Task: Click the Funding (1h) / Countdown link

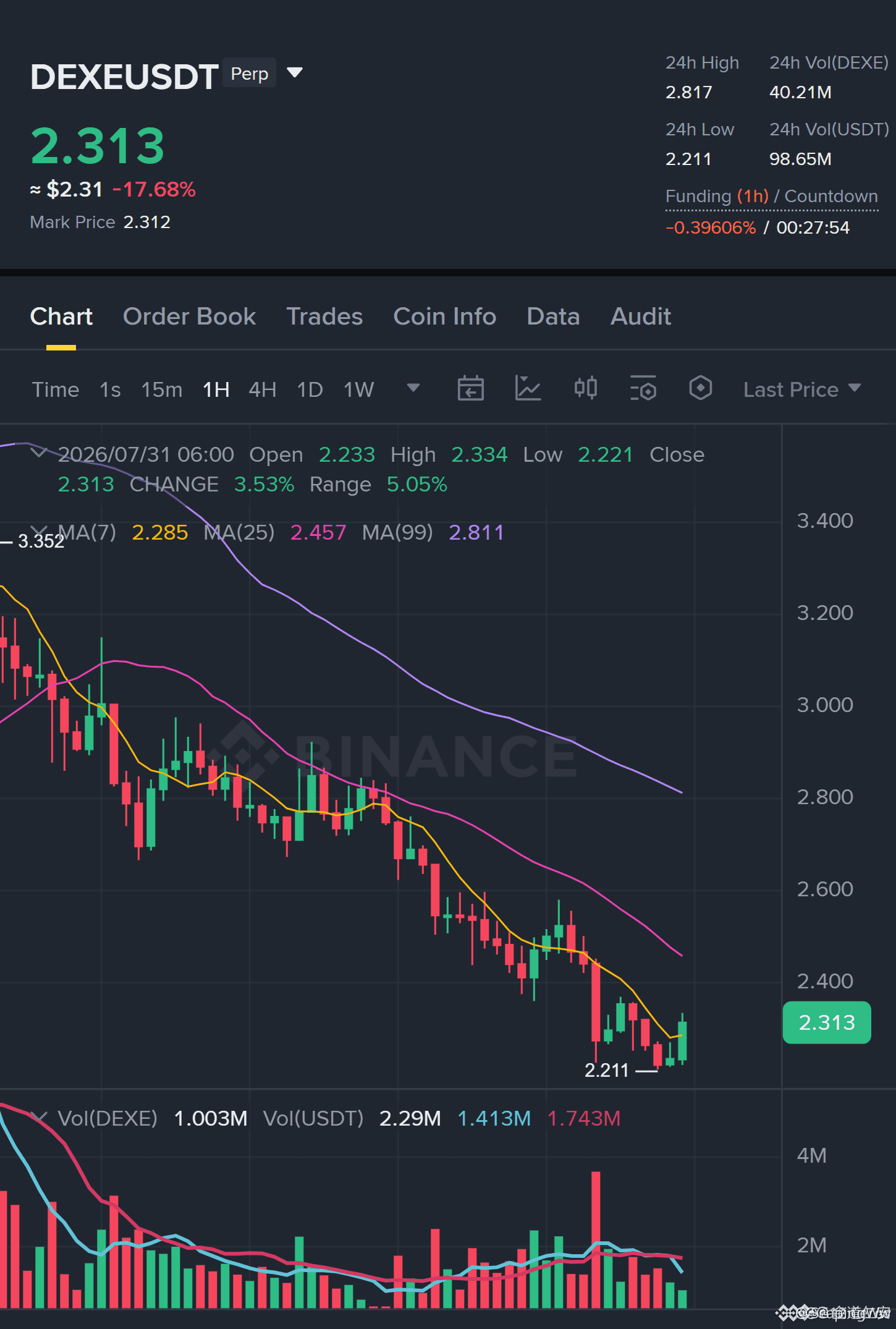Action: [x=771, y=197]
